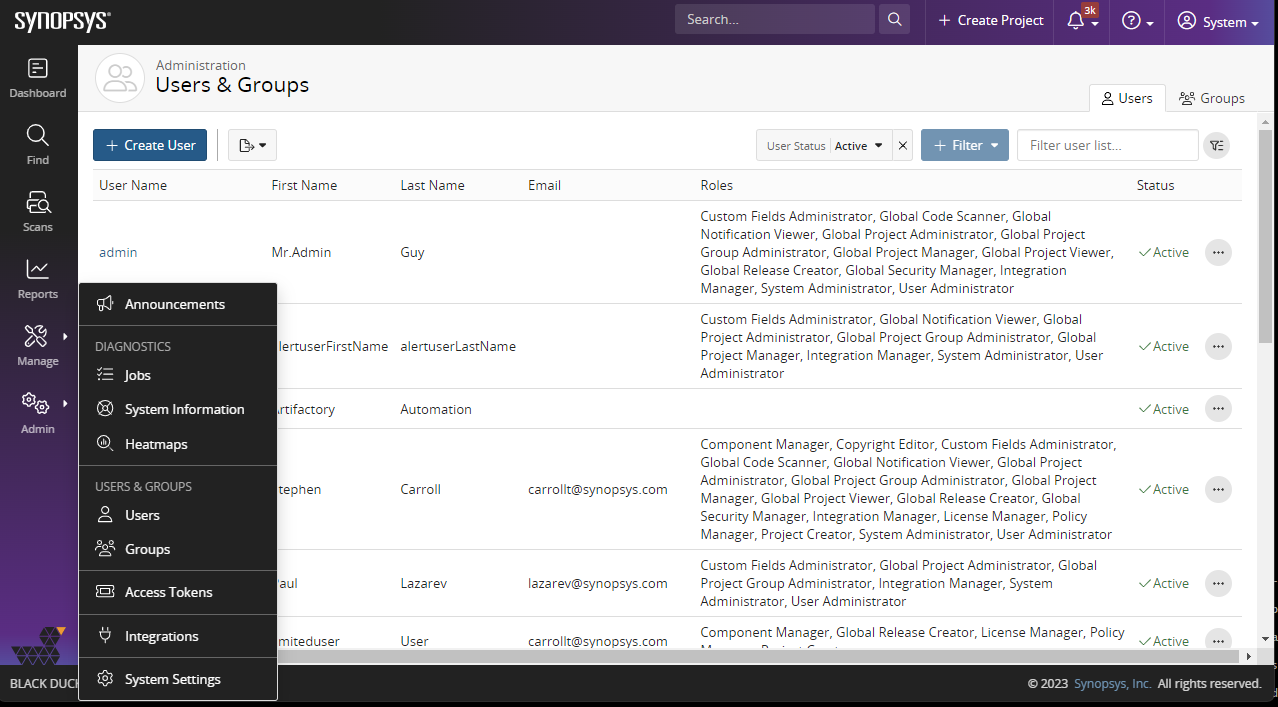The width and height of the screenshot is (1278, 707).
Task: Sort by Last Name column header
Action: point(432,185)
